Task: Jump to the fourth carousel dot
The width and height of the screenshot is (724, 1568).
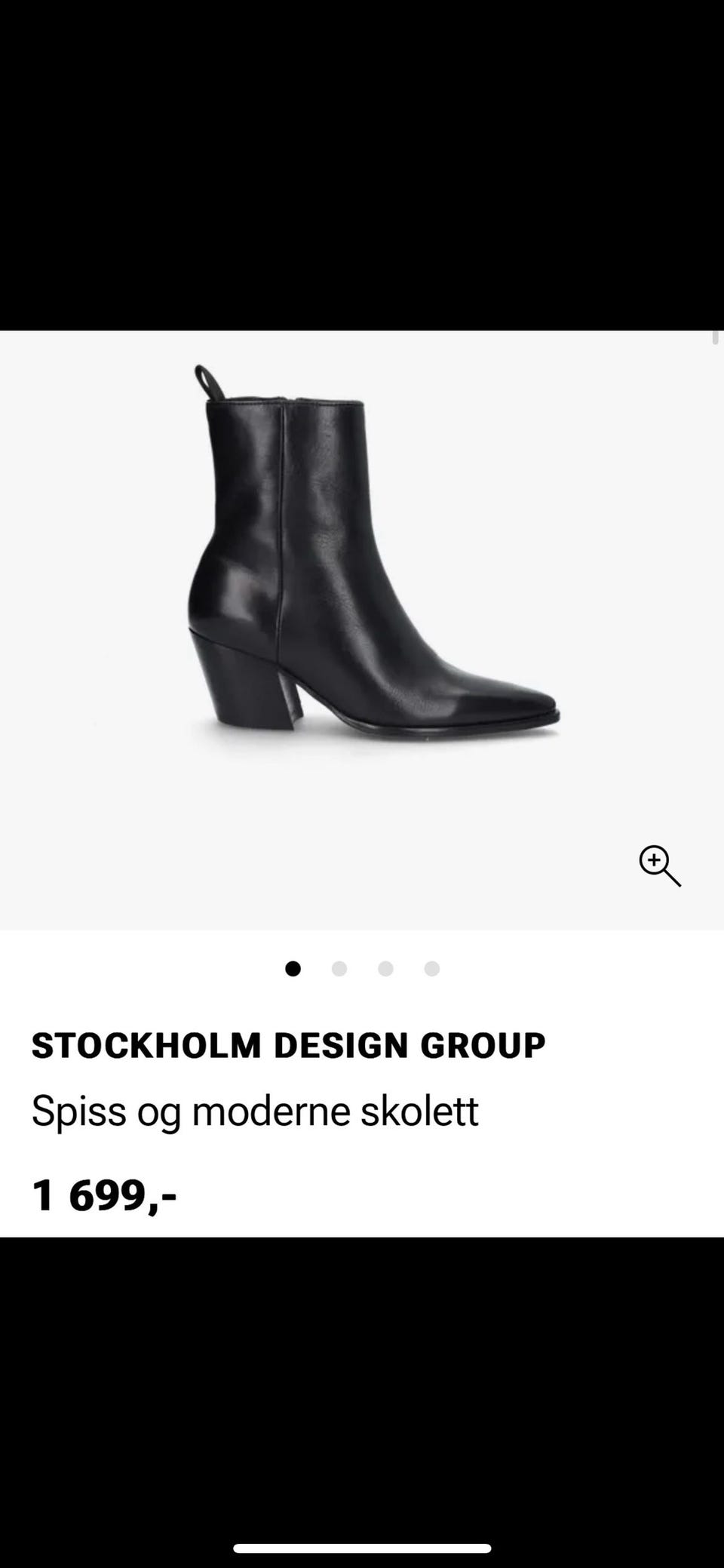Action: pyautogui.click(x=431, y=968)
